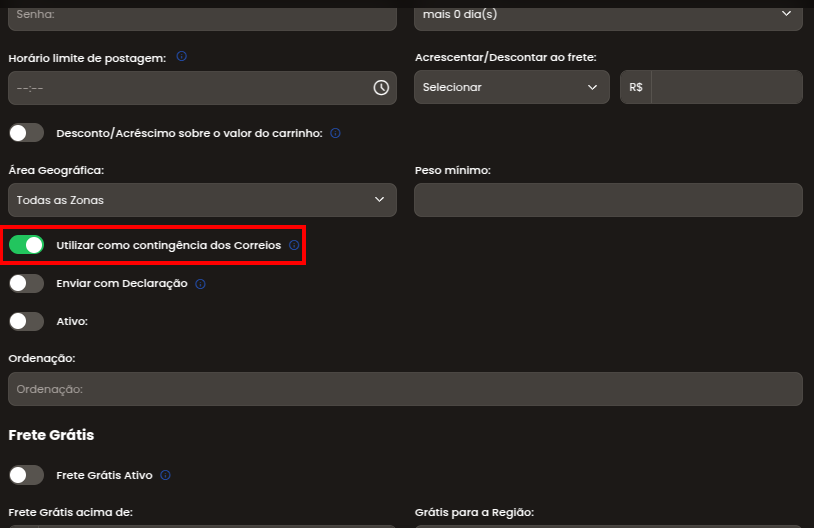Viewport: 814px width, 528px height.
Task: Disable Utilizar como contingência dos Correios switch
Action: pos(26,245)
